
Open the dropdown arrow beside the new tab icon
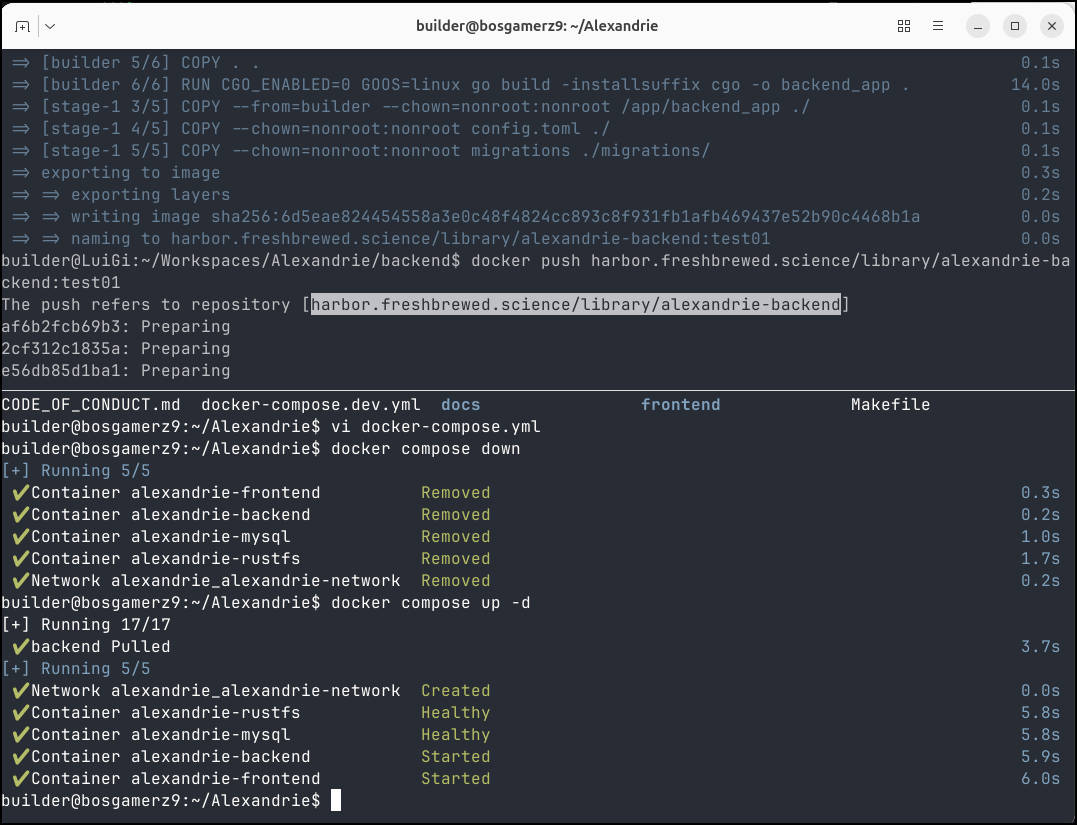pyautogui.click(x=50, y=26)
